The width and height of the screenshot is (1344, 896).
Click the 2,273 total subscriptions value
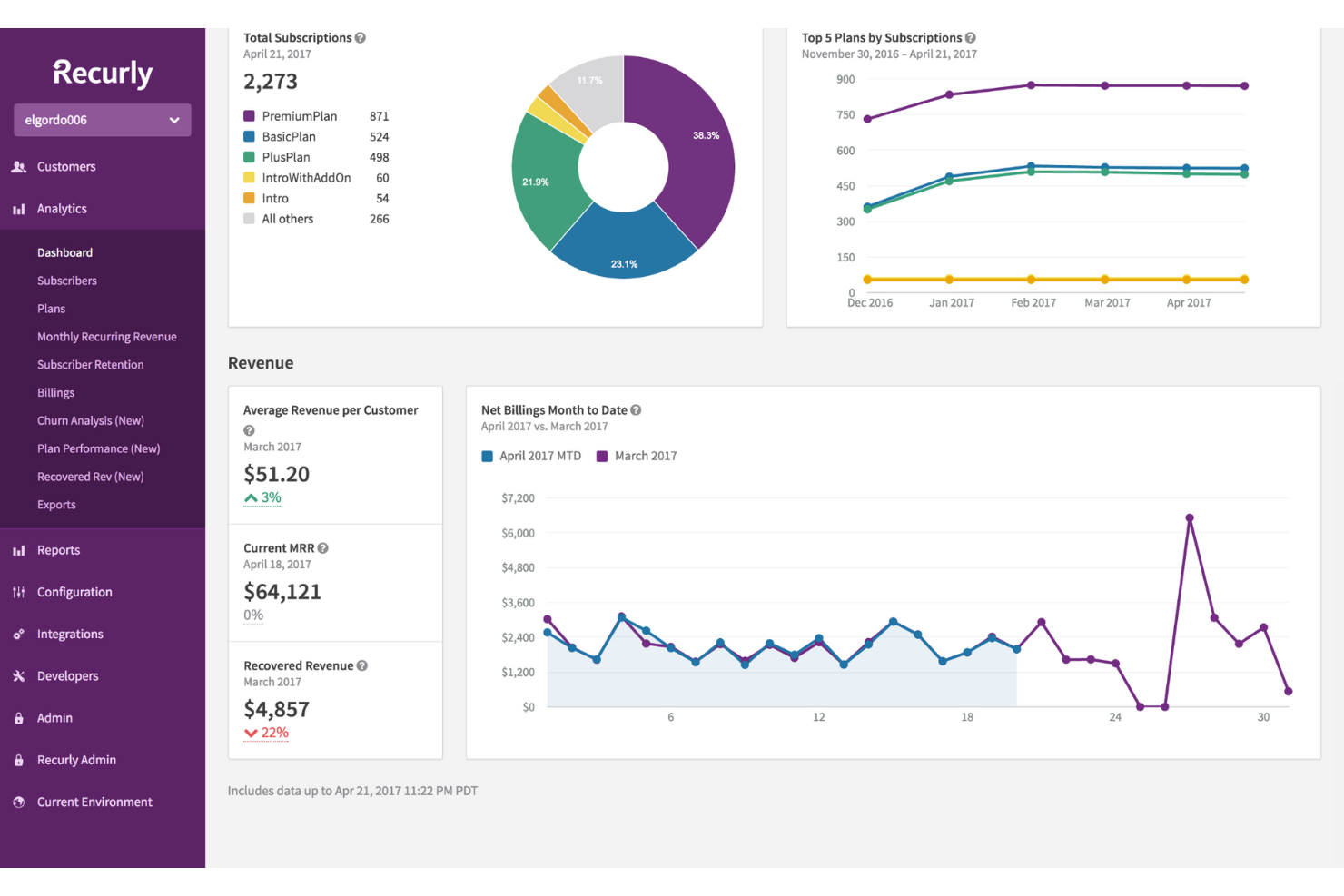[271, 82]
